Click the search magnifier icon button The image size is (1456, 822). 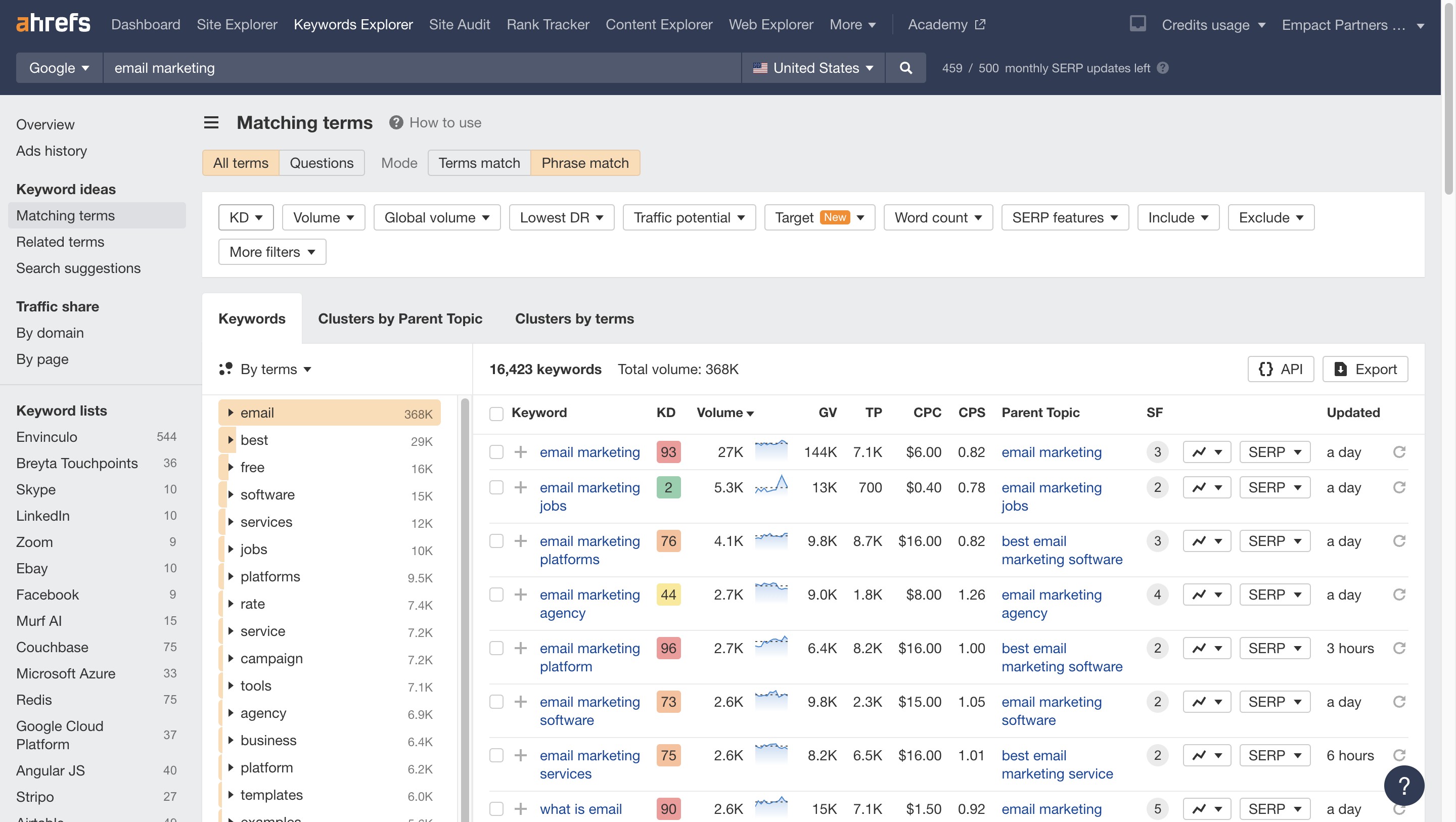click(x=905, y=68)
